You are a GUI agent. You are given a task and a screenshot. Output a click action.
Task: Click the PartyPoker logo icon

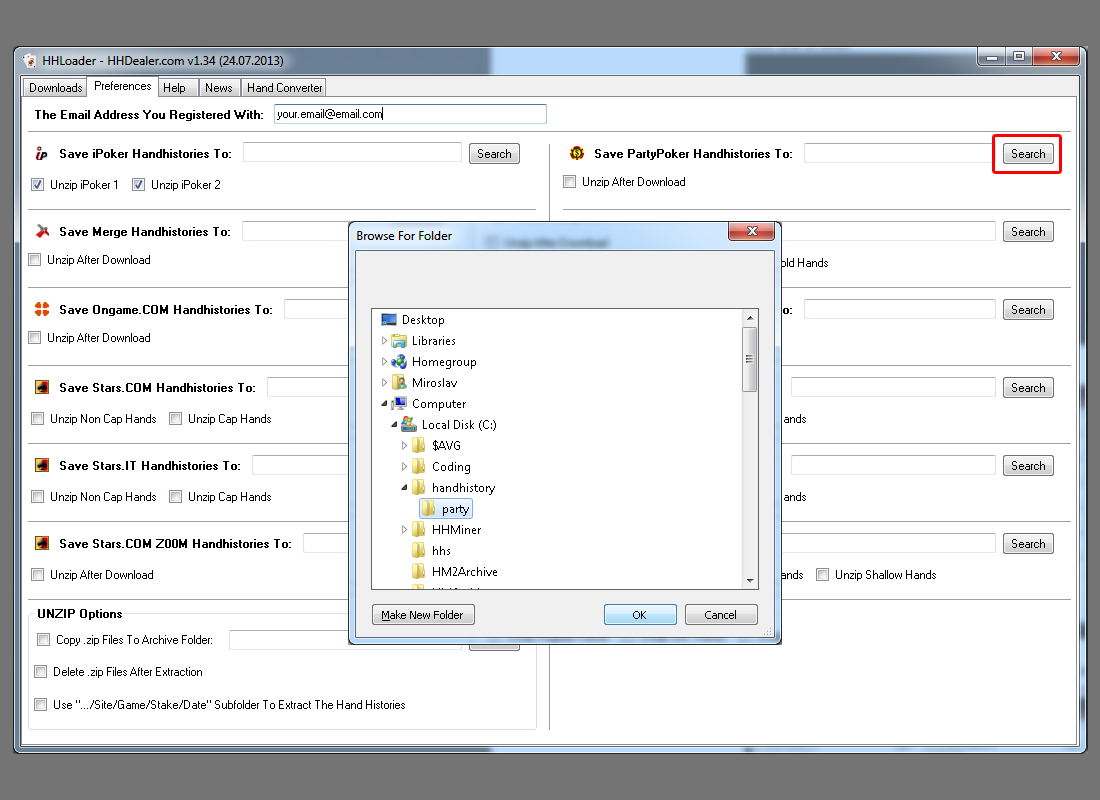click(x=577, y=154)
